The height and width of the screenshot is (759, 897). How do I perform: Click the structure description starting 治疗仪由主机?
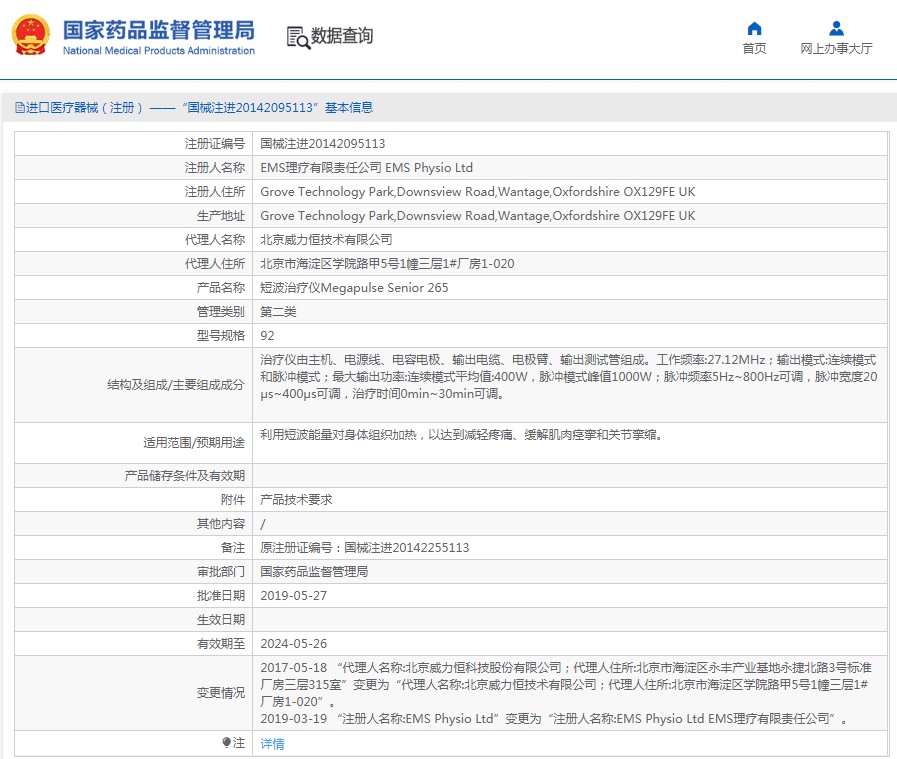click(569, 377)
